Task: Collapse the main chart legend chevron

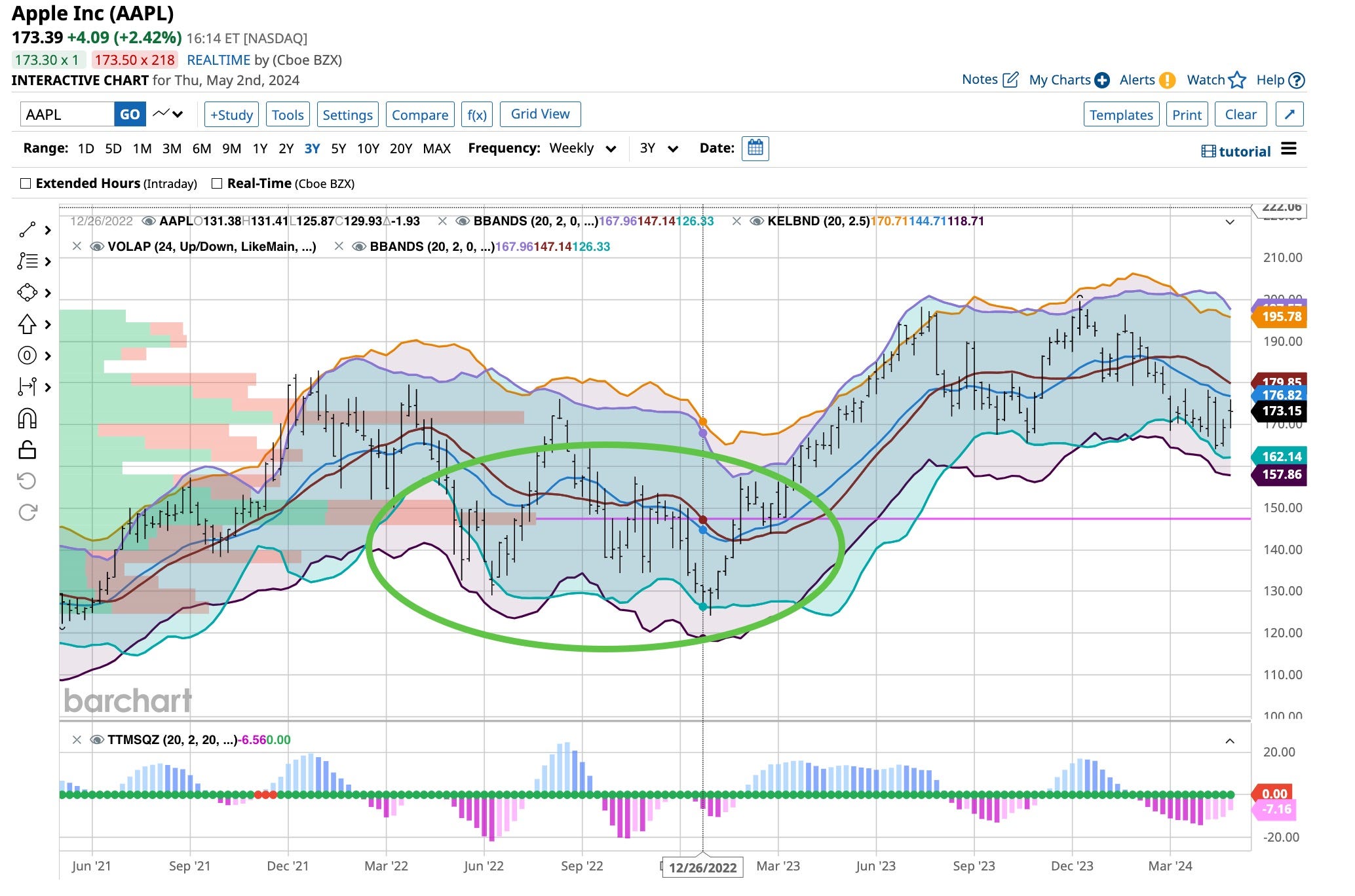Action: click(x=1230, y=222)
